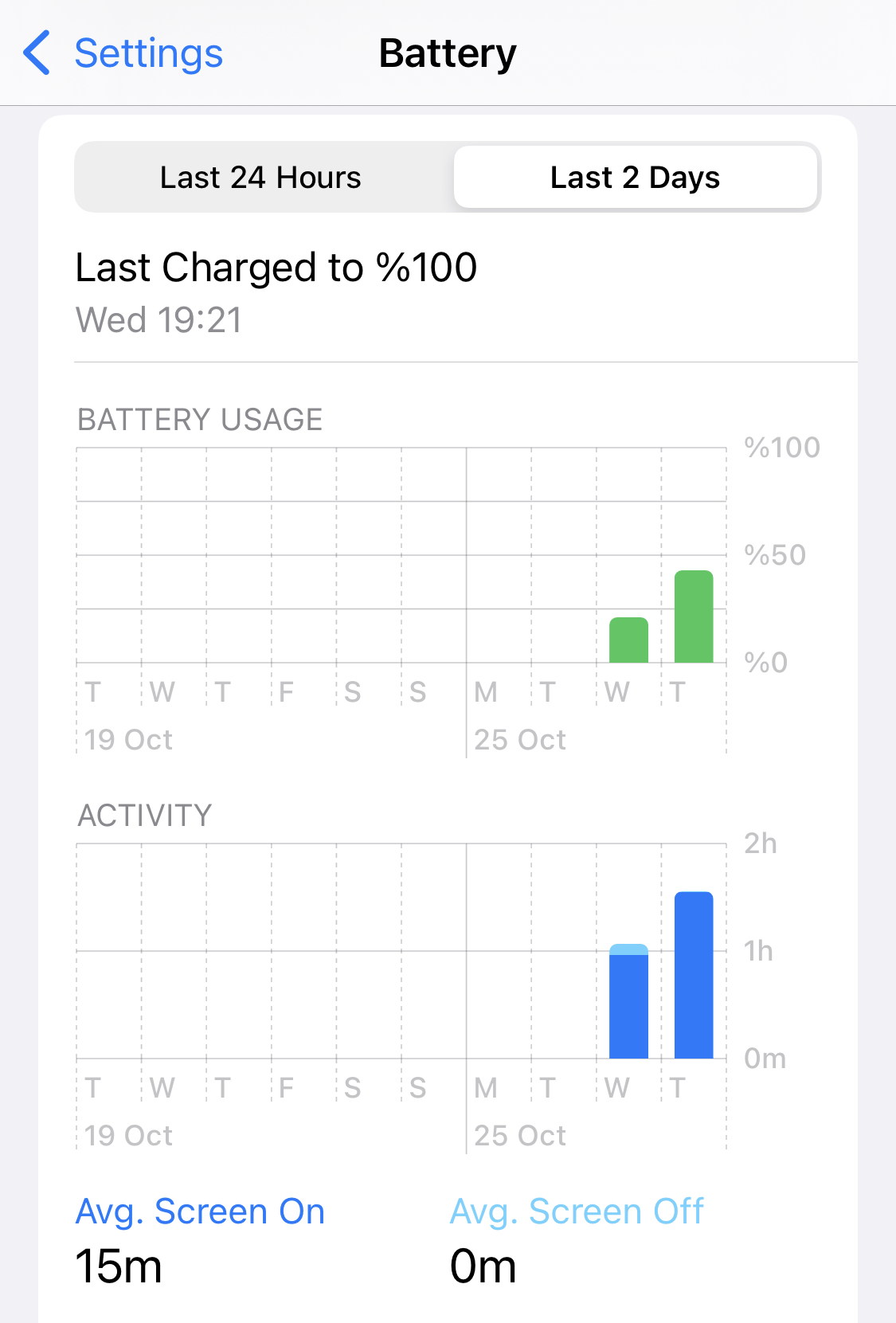
Task: Tap 25 Oct label under battery chart
Action: click(x=520, y=740)
